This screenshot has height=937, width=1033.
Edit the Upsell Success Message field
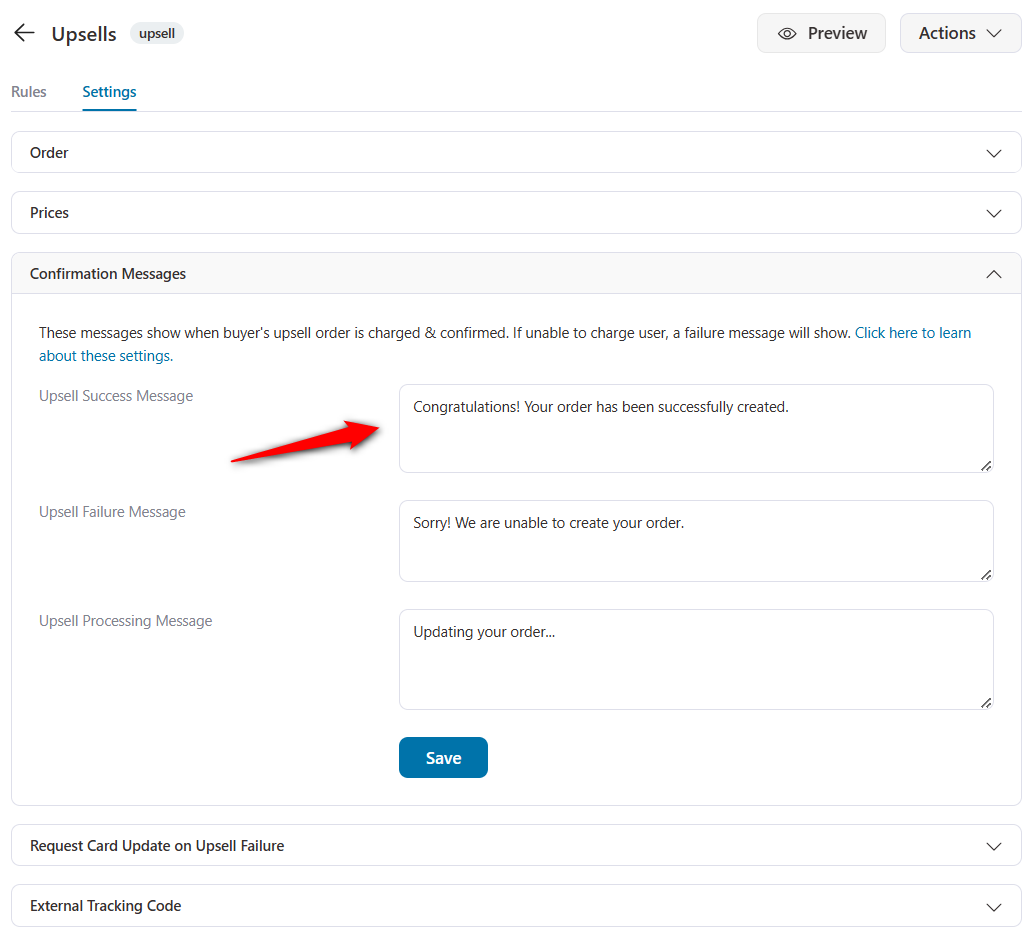696,428
